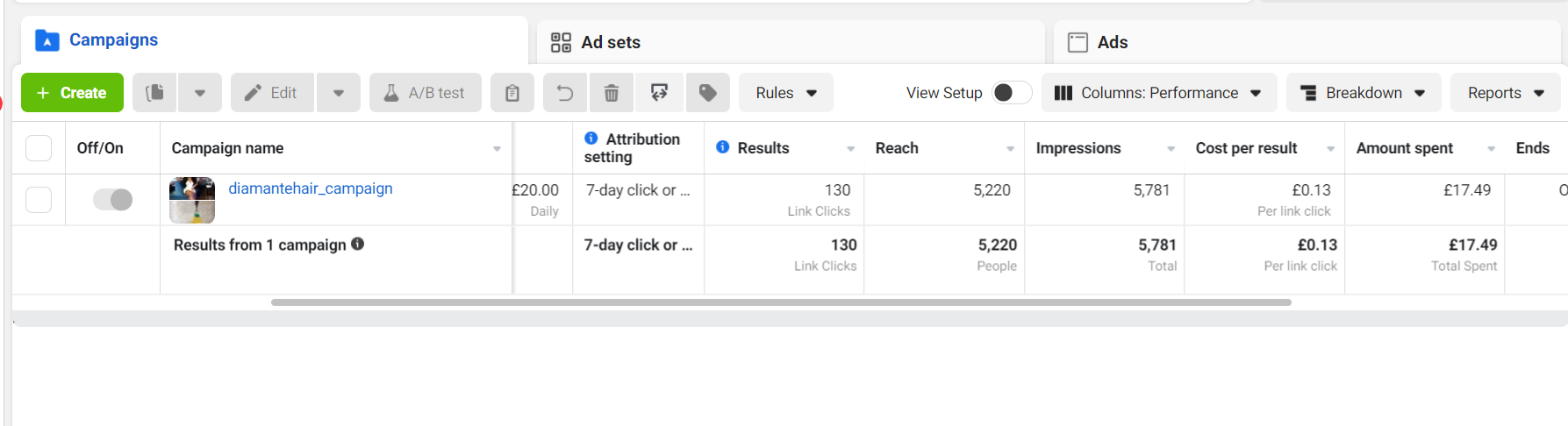
Task: Click the trash delete icon
Action: tap(612, 93)
